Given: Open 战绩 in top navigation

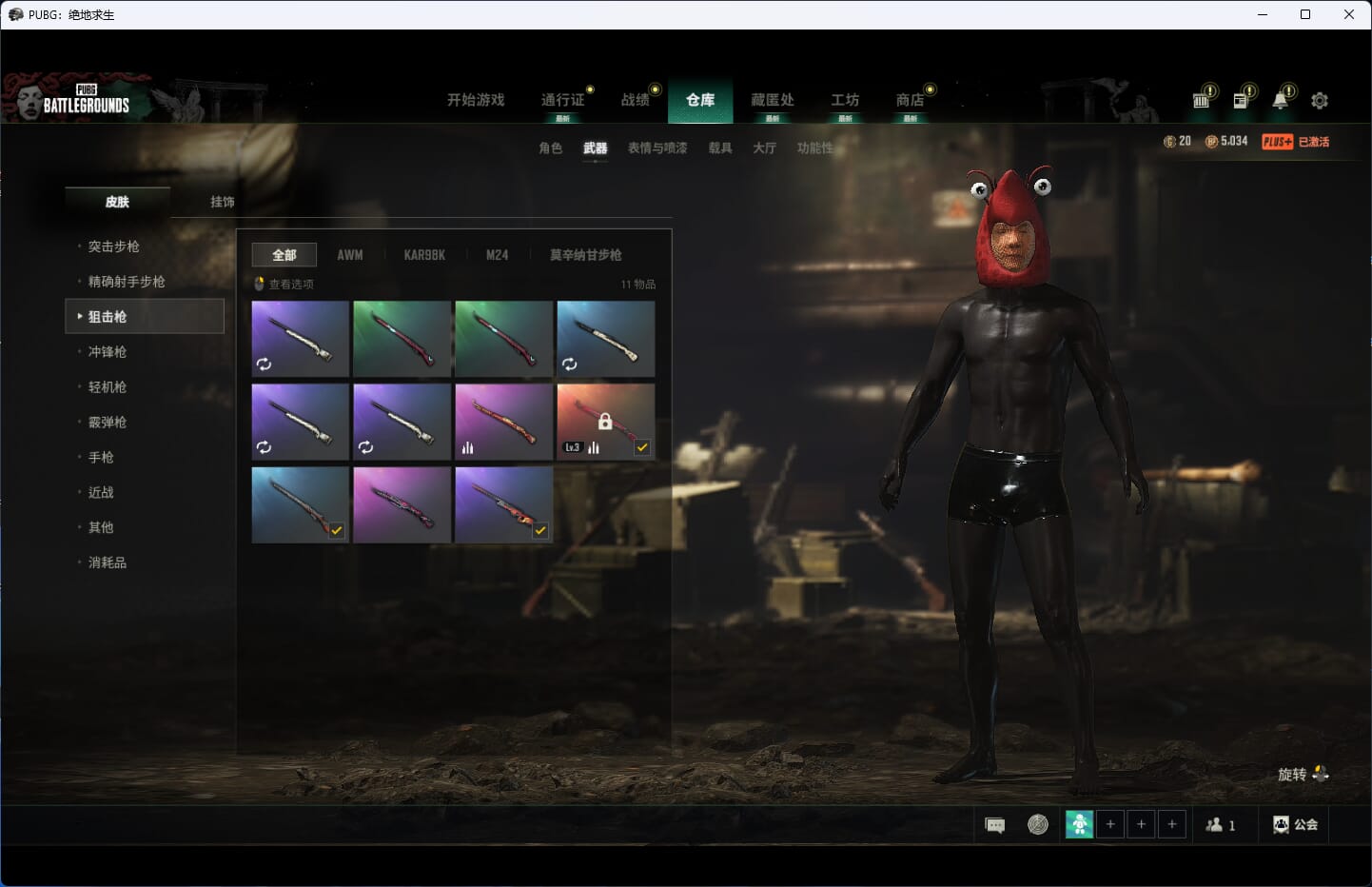Looking at the screenshot, I should 636,100.
